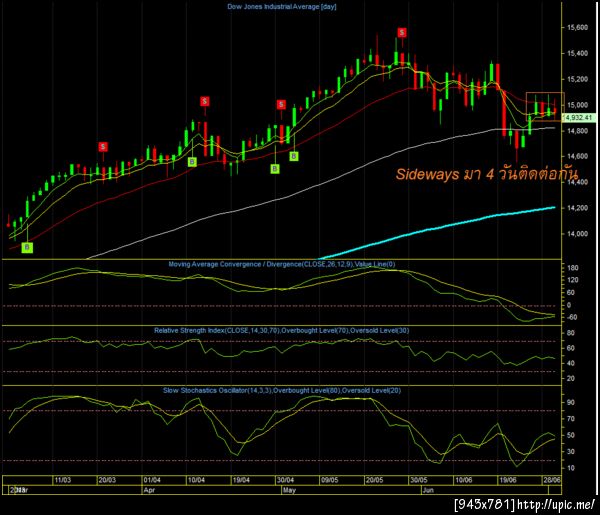Viewport: 600px width, 515px height.
Task: Click the 30/04 date label on time axis
Action: [285, 480]
